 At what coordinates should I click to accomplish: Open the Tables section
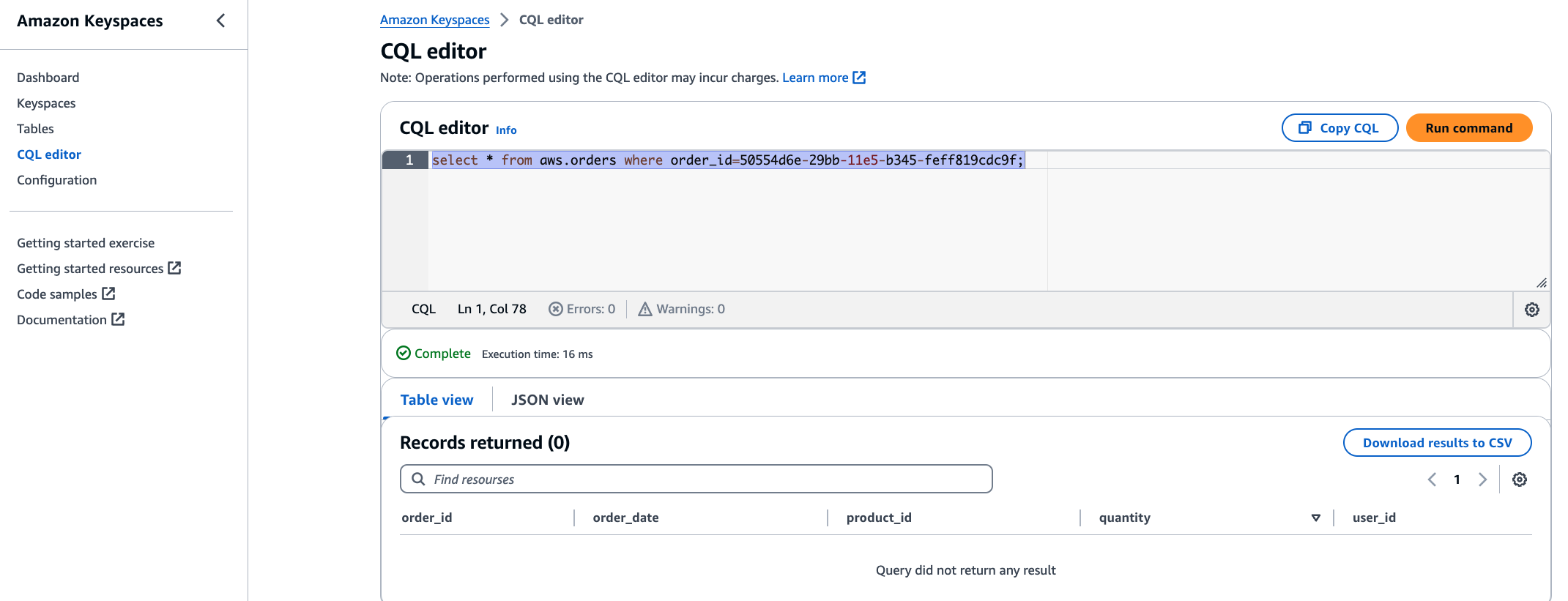(x=35, y=129)
